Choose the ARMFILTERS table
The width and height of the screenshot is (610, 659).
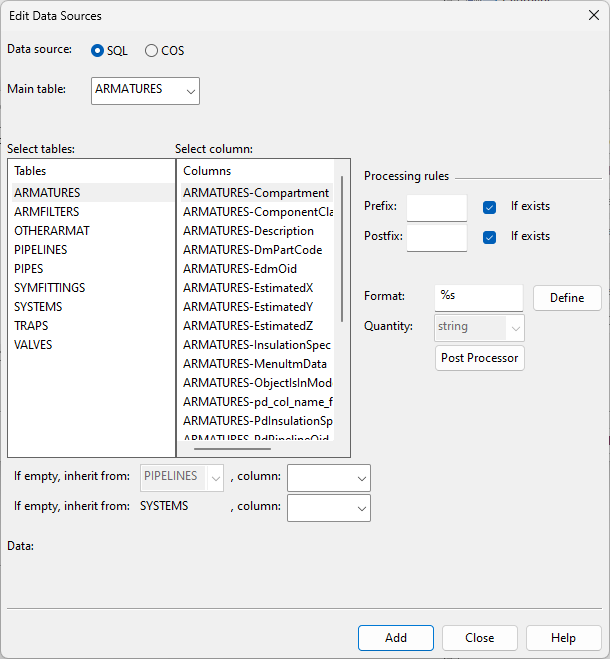[46, 212]
